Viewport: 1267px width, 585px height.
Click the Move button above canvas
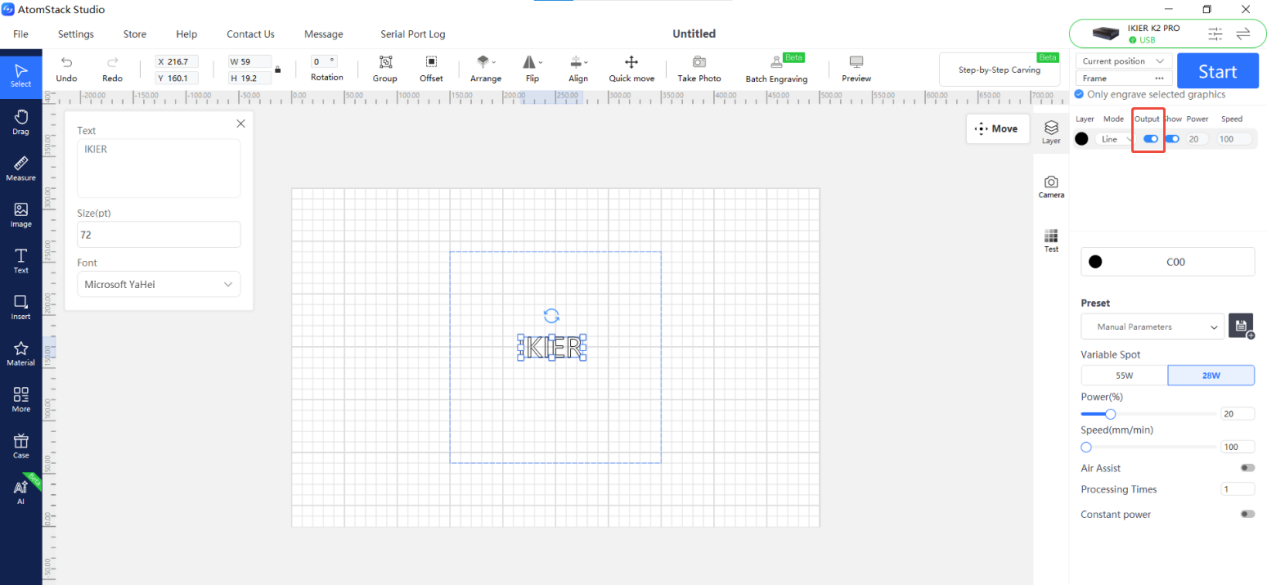click(x=997, y=129)
